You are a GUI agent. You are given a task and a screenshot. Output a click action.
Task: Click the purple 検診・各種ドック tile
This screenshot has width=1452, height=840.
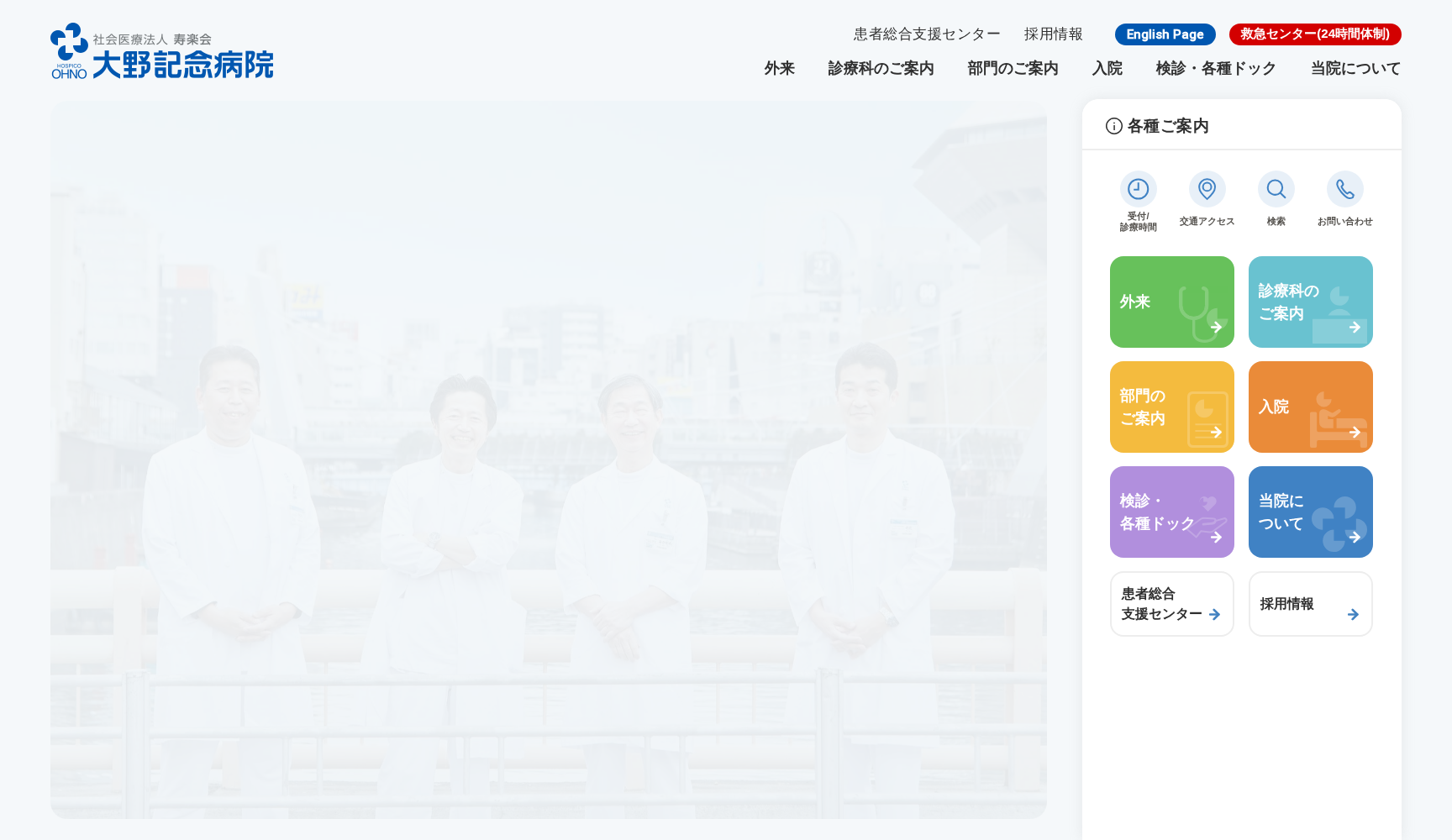click(x=1171, y=512)
